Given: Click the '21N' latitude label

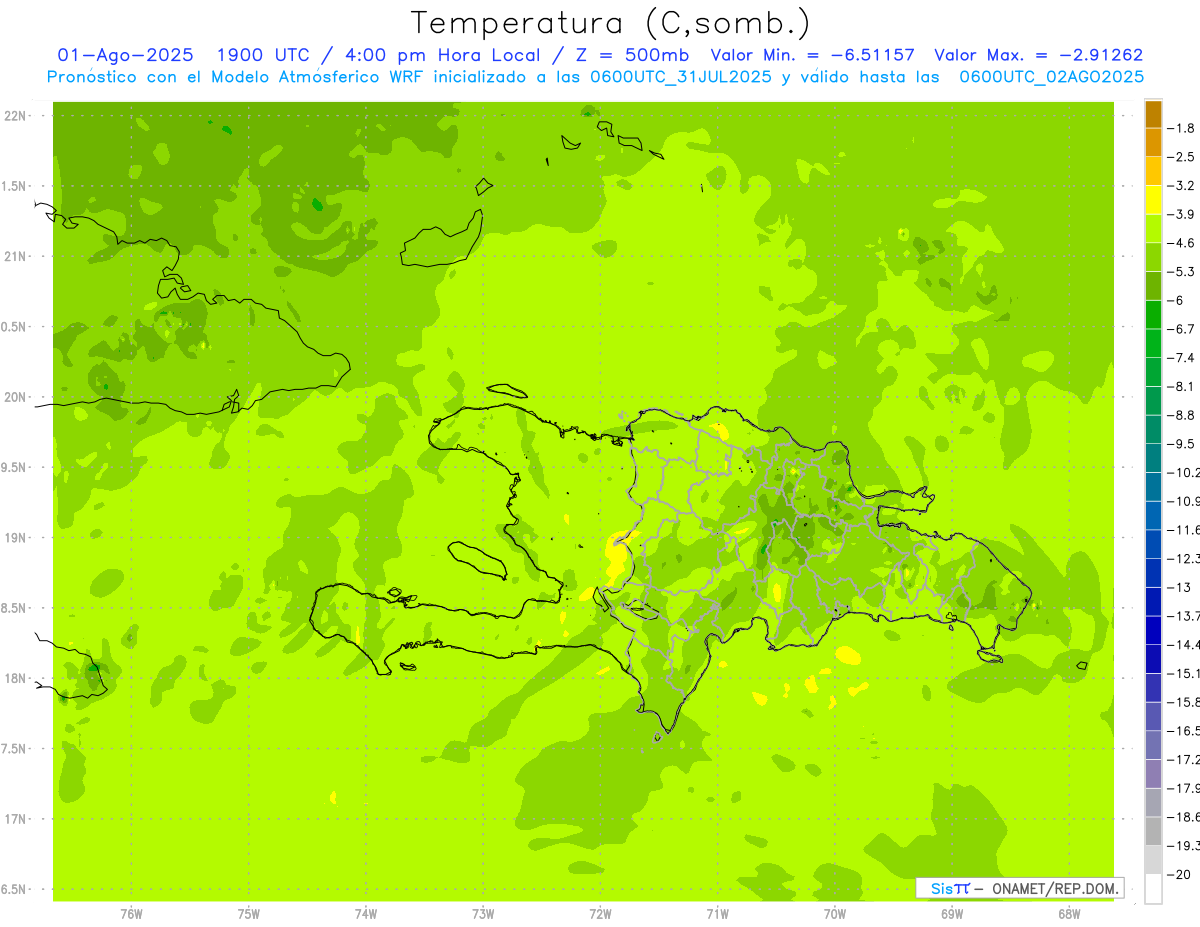Looking at the screenshot, I should (x=14, y=257).
